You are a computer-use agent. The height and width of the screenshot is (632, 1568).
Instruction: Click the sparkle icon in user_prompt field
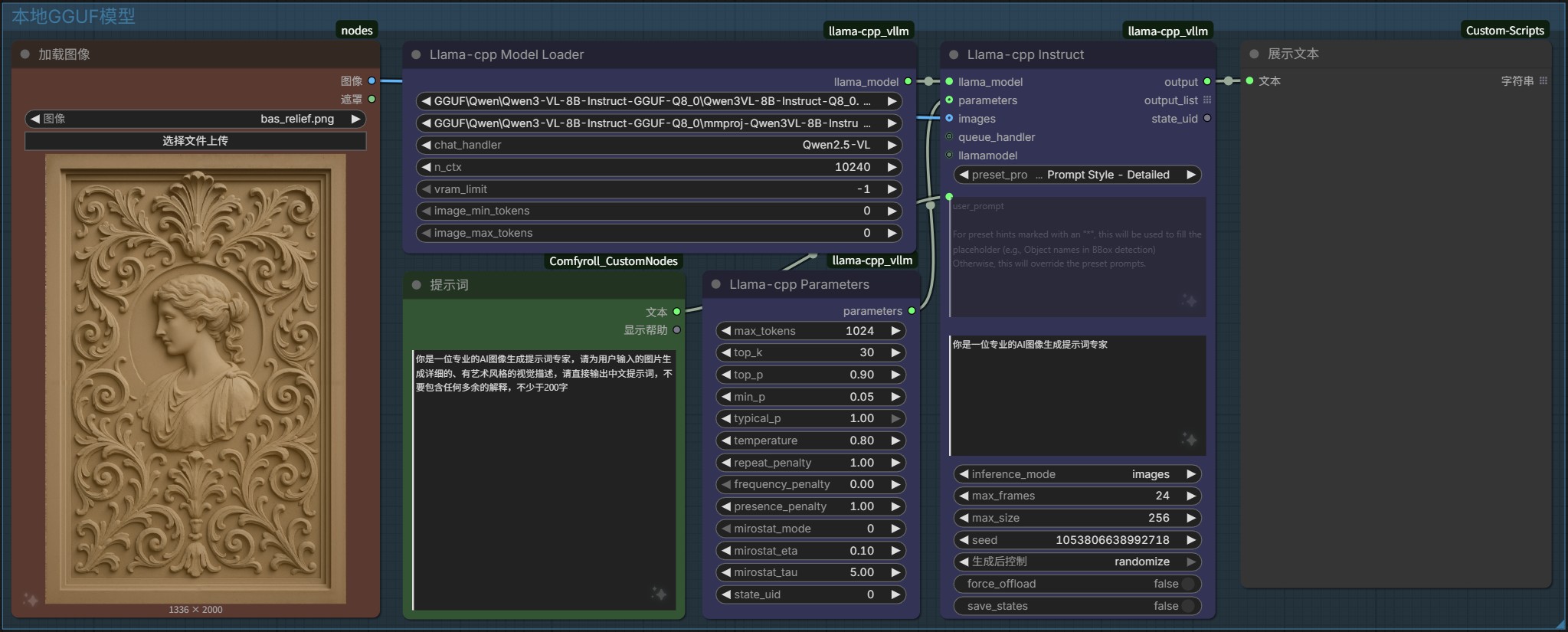(1189, 301)
